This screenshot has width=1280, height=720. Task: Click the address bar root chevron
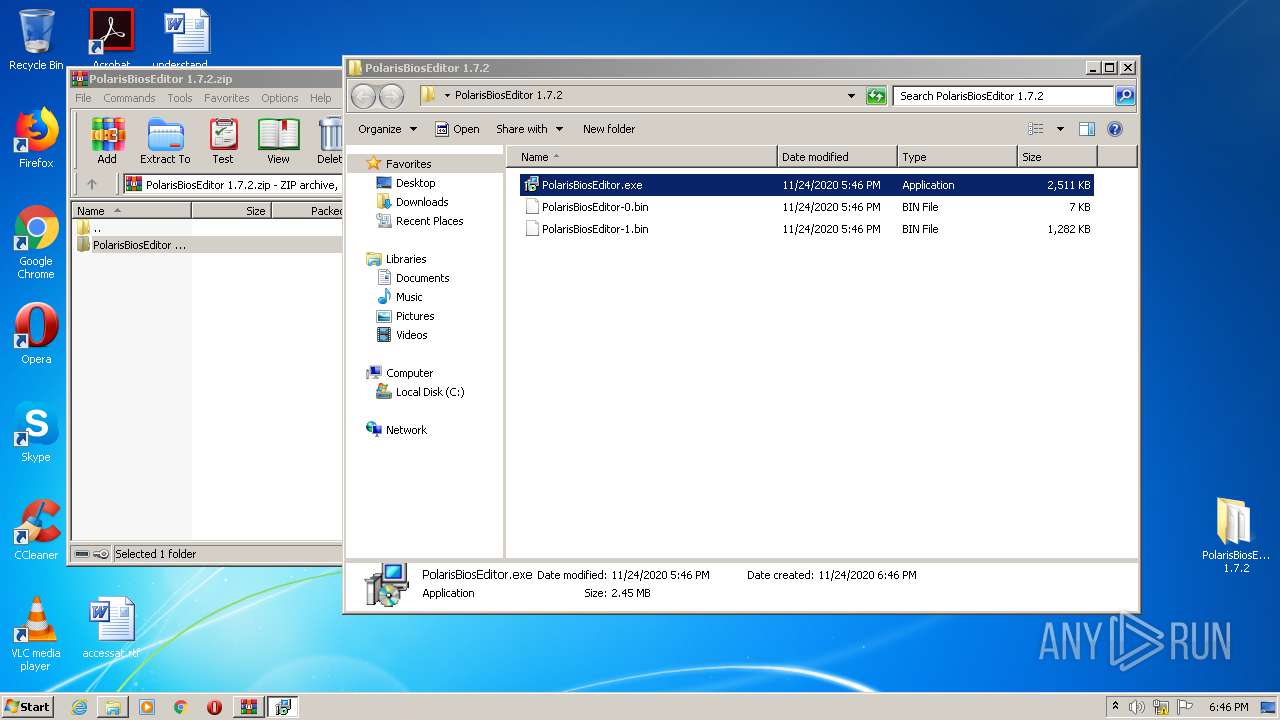click(448, 96)
